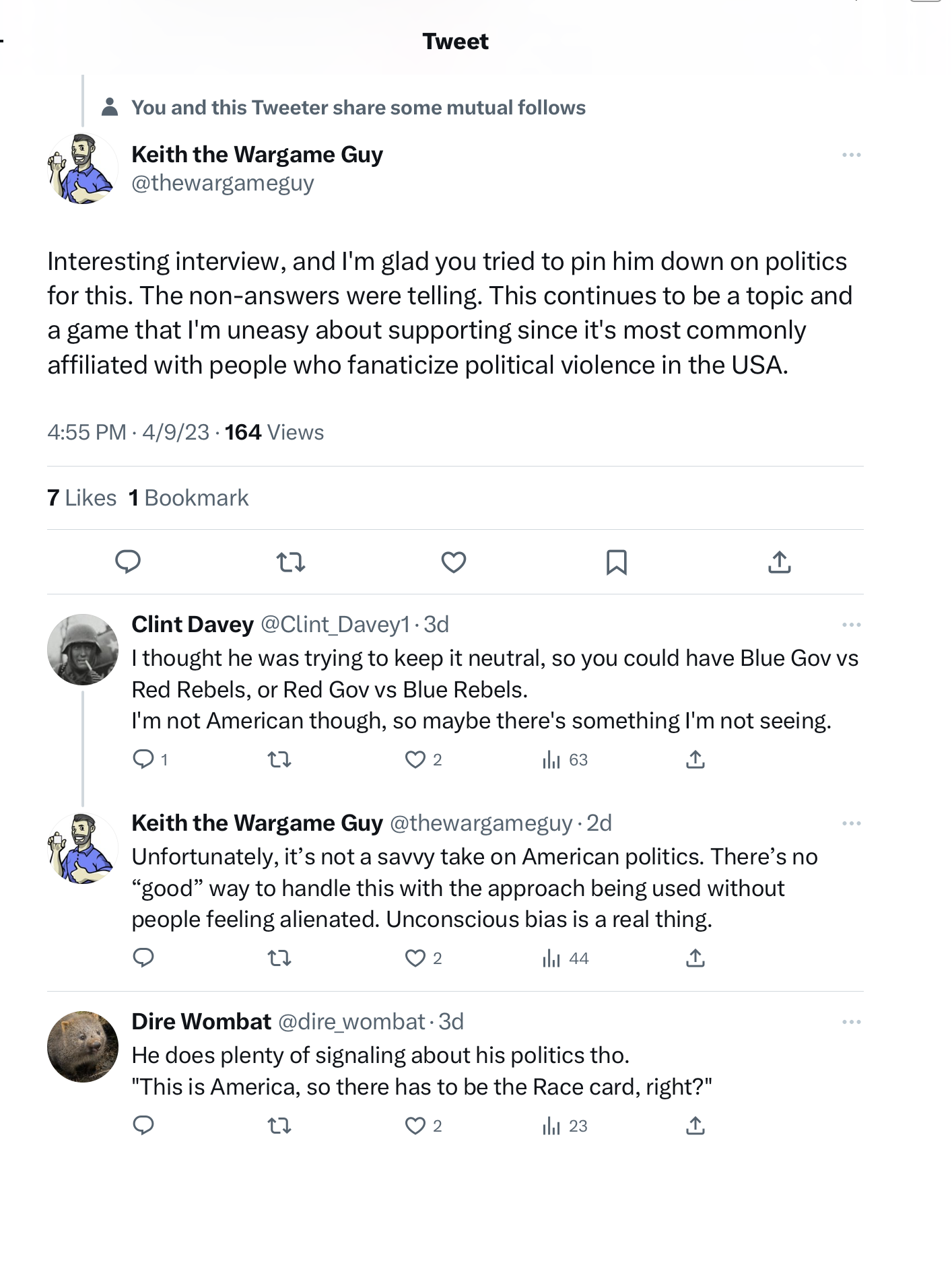This screenshot has height=1269, width=952.
Task: Retweet Dire Wombat's reply
Action: click(x=279, y=1126)
